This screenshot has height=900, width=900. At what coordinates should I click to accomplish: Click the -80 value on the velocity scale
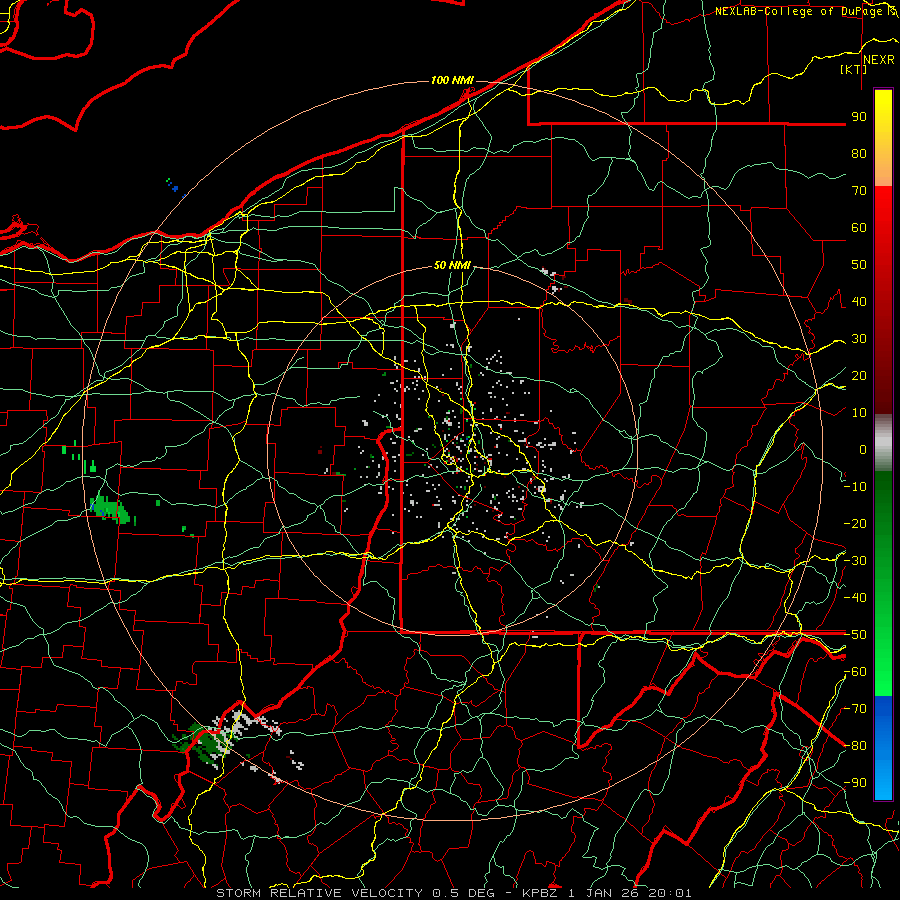tap(855, 746)
